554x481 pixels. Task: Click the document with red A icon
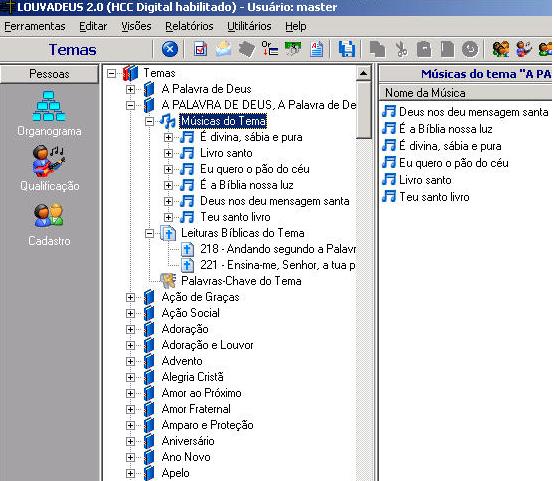[317, 49]
